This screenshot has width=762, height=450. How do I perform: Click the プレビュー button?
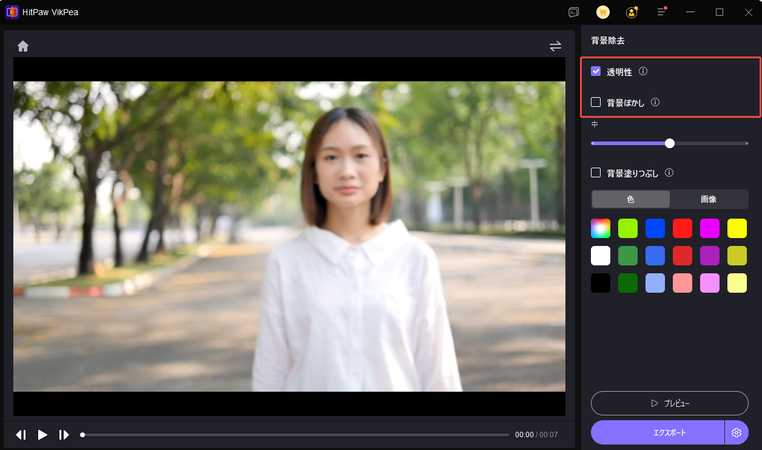(669, 403)
